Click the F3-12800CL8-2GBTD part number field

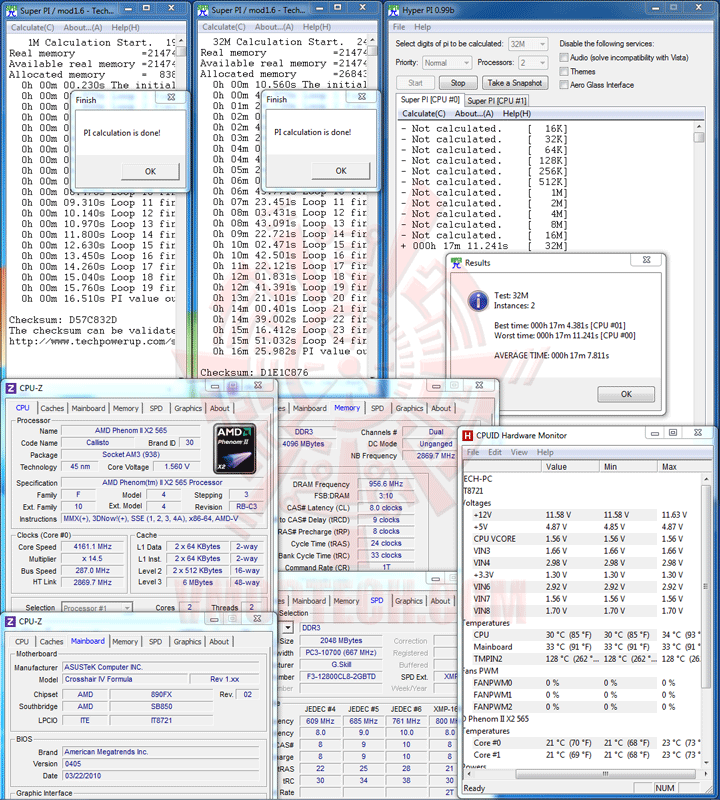340,677
